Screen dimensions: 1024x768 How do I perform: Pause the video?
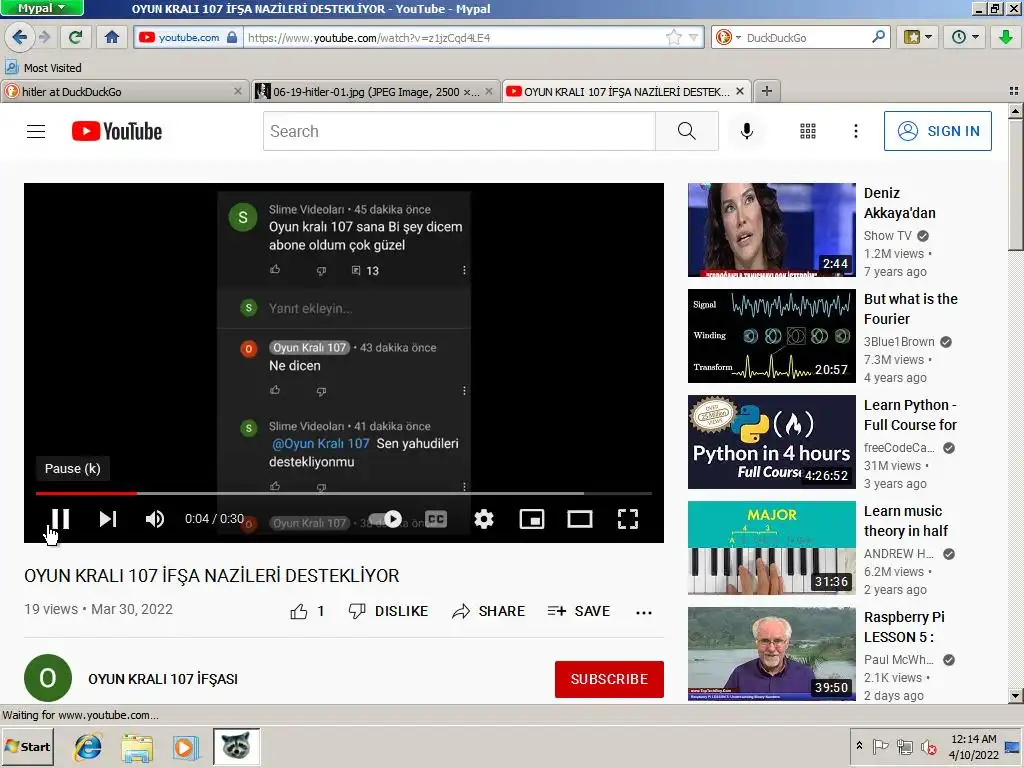pyautogui.click(x=60, y=519)
